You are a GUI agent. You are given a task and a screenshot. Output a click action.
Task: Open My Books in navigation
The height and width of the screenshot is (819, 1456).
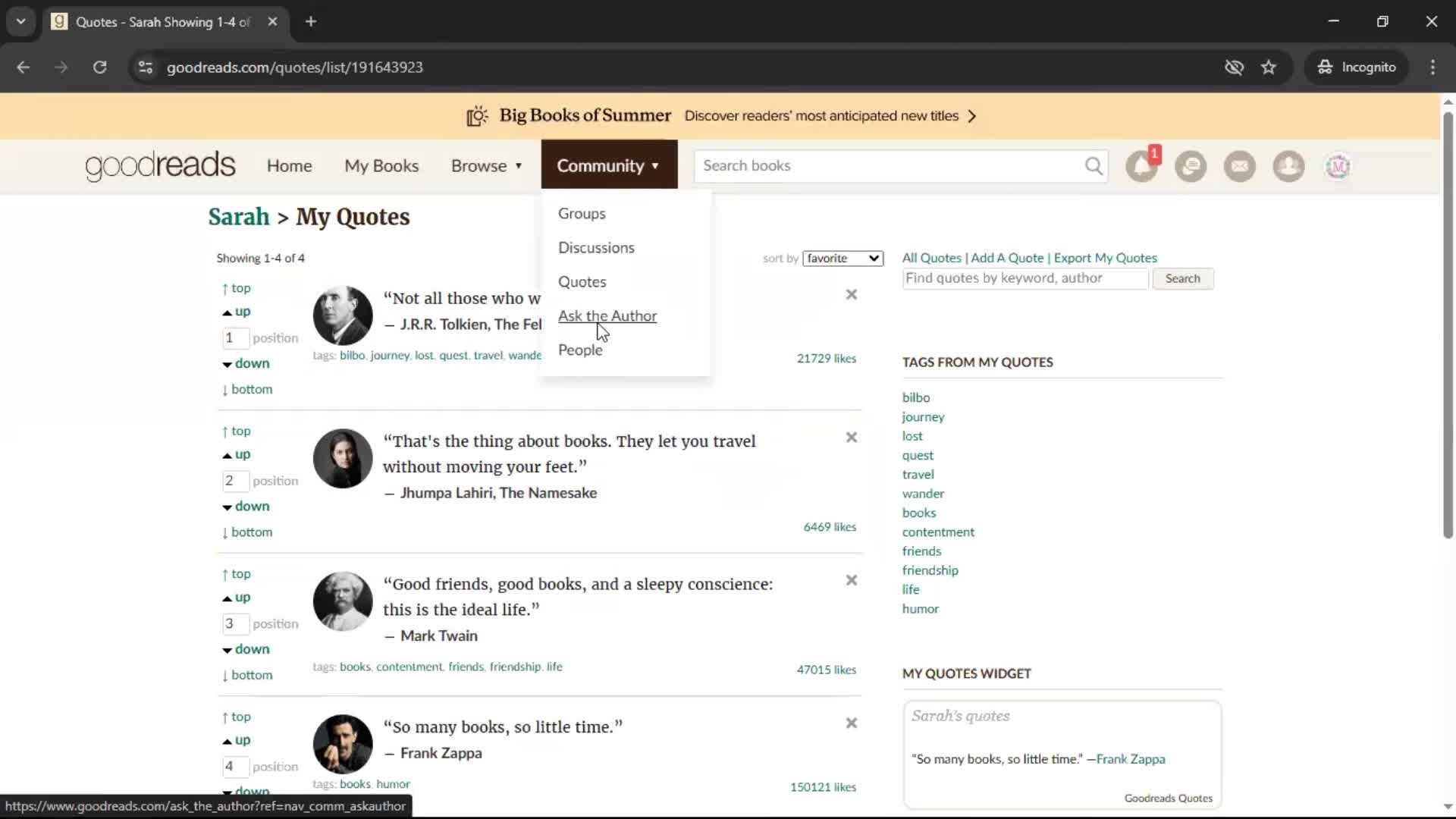click(x=381, y=165)
